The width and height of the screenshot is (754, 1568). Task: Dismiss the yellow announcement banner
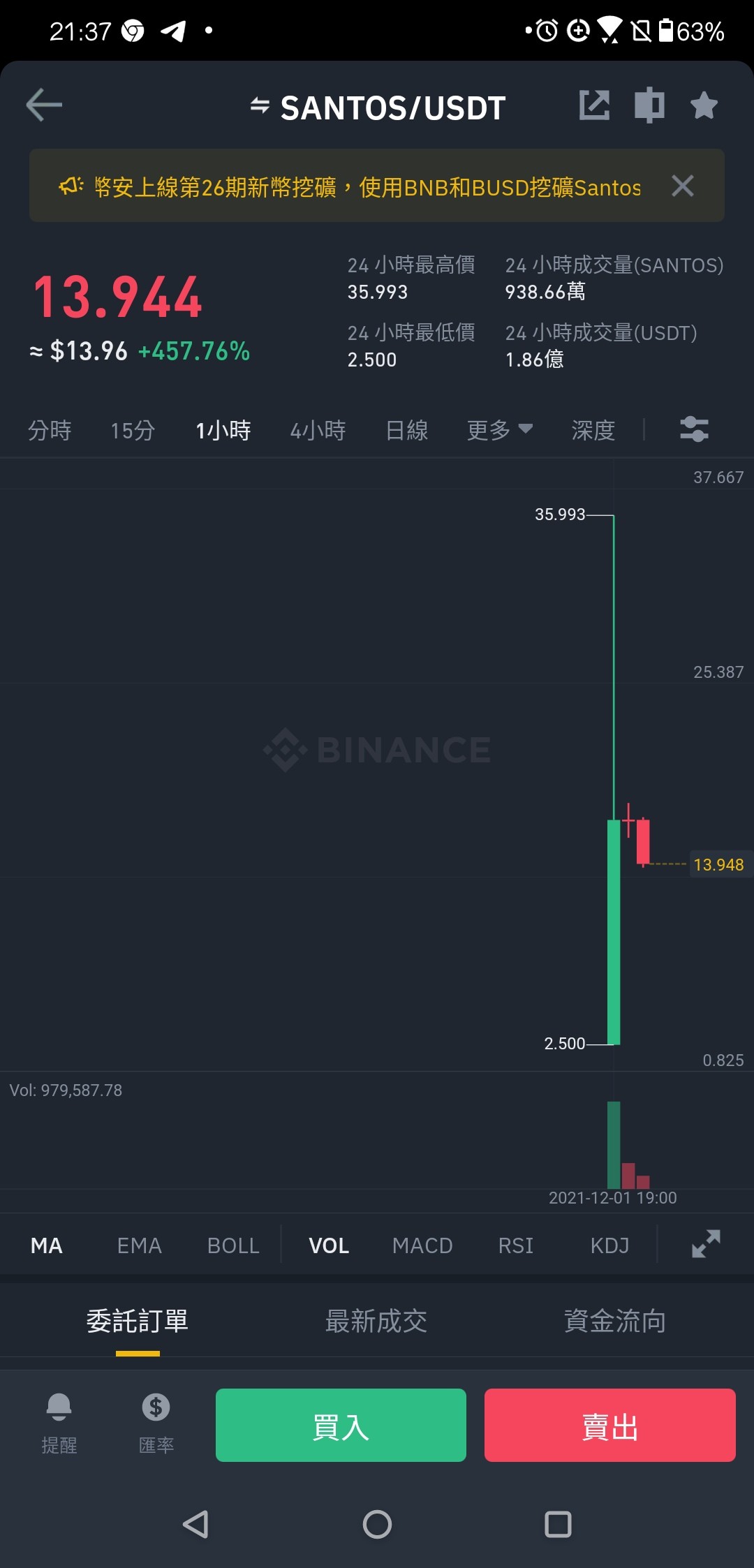(682, 186)
